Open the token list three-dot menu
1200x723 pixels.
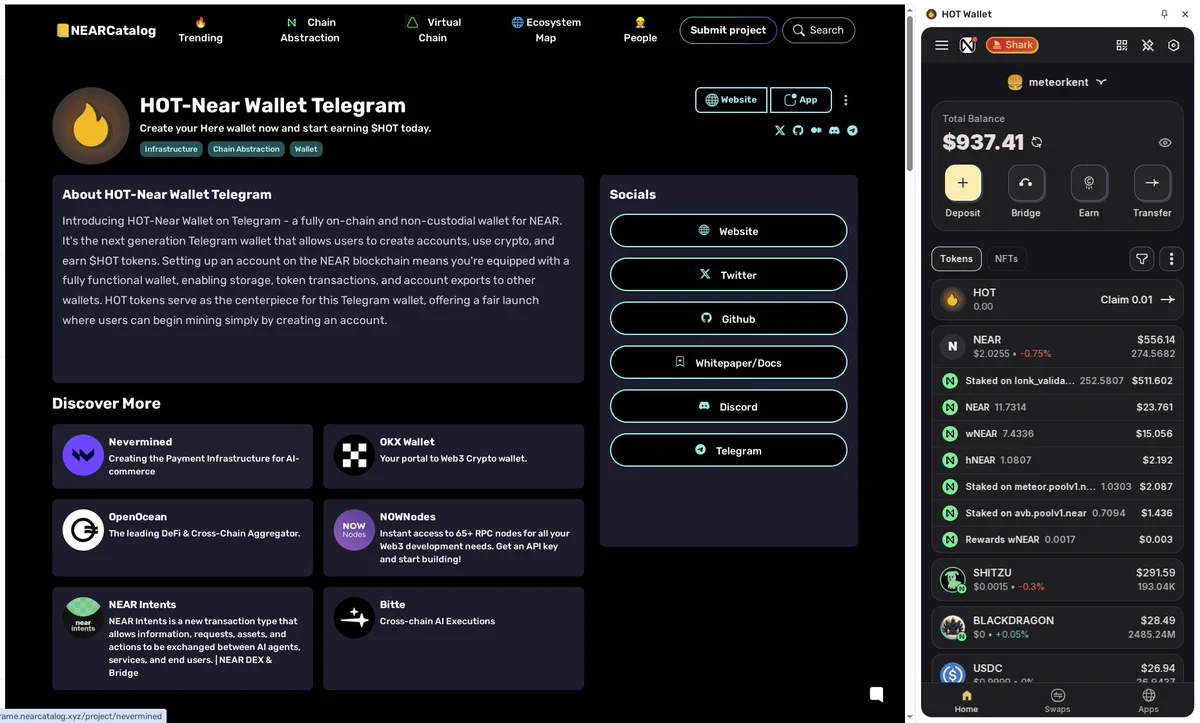coord(1171,259)
